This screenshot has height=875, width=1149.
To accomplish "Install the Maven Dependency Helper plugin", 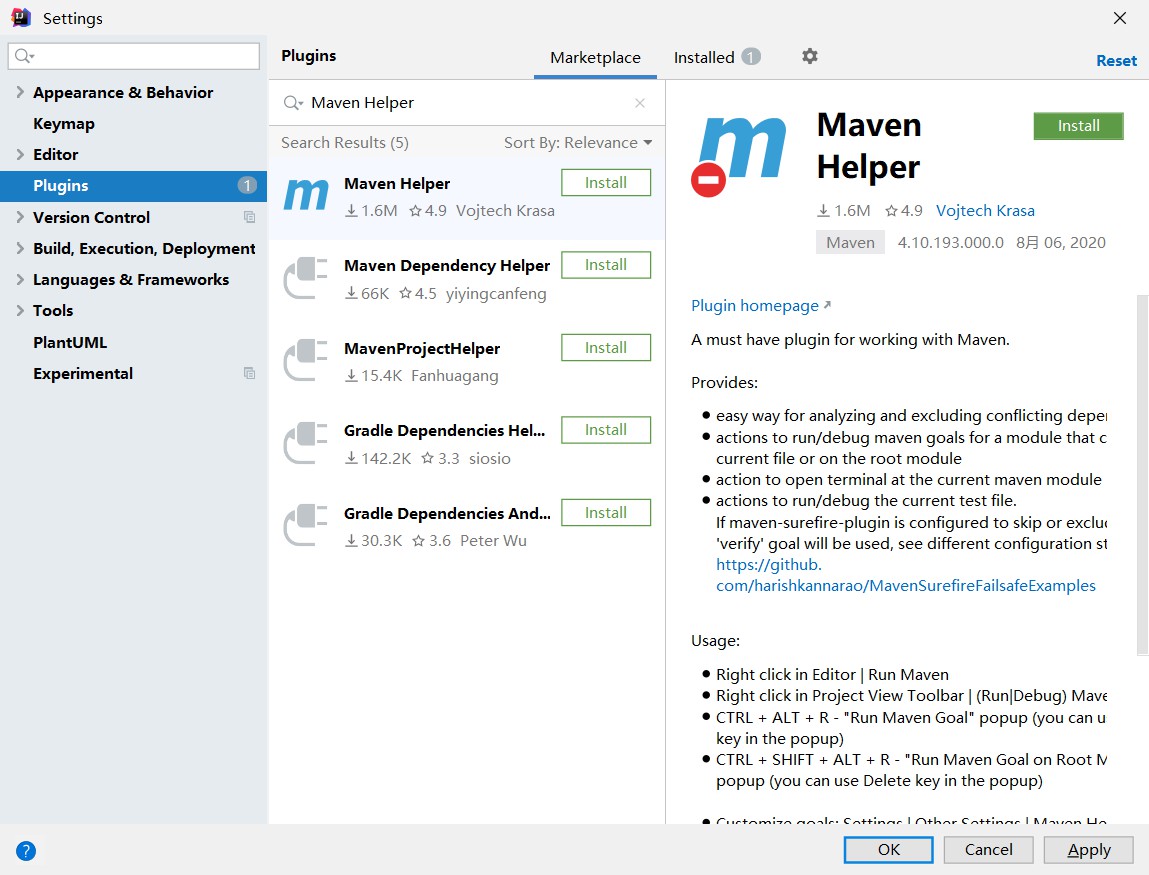I will click(605, 265).
